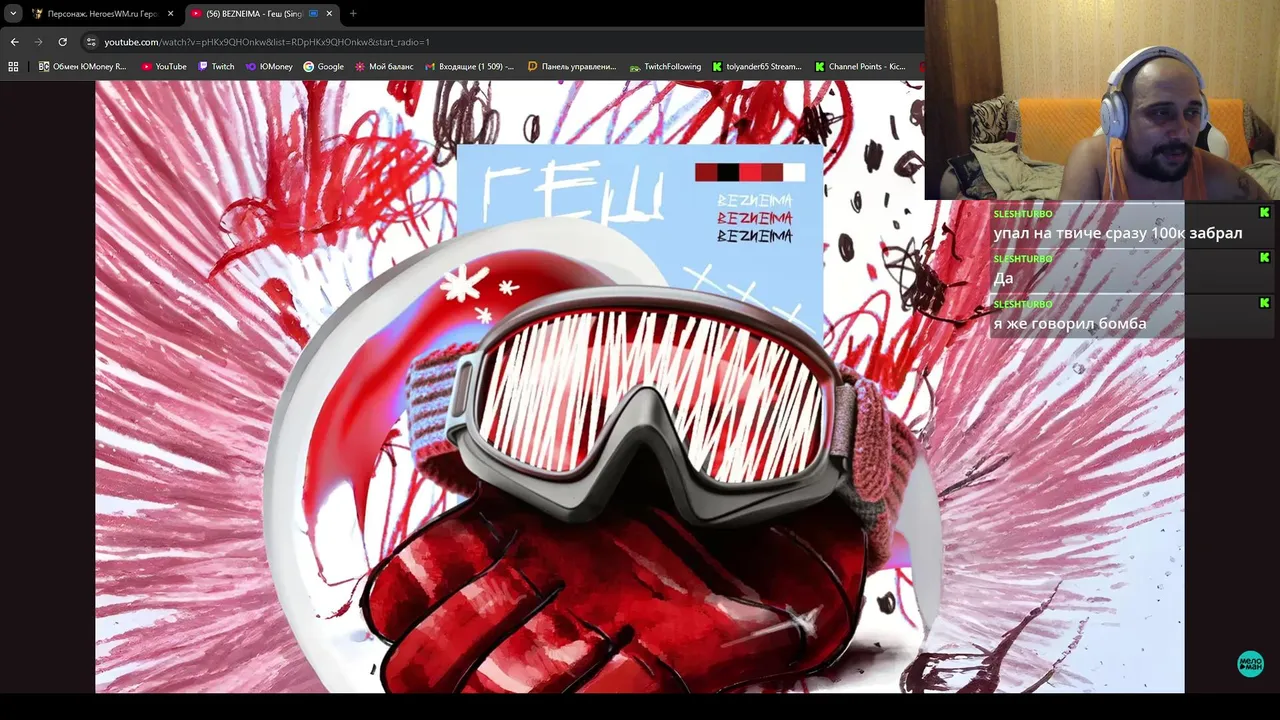The image size is (1280, 720).
Task: Click the chat message 'я же говорил бомба'
Action: tap(1070, 323)
